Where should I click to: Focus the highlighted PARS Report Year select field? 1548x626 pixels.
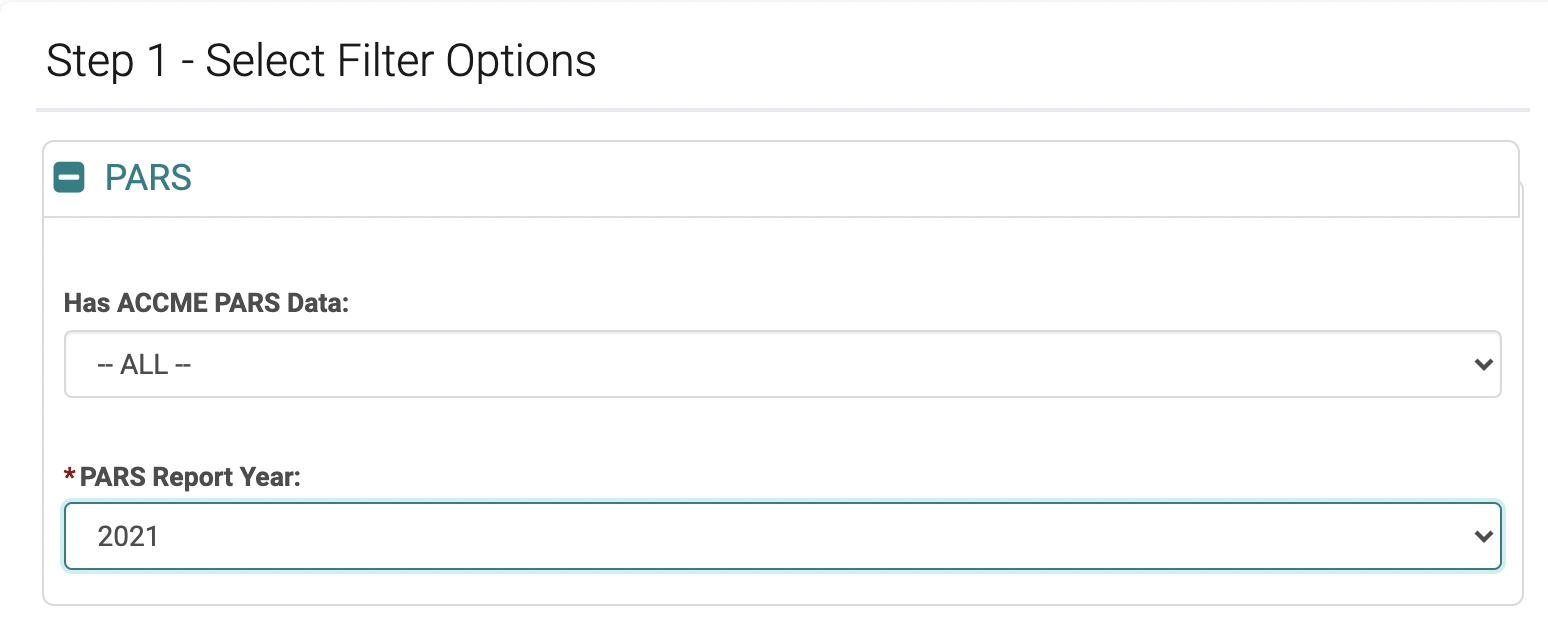[700, 537]
